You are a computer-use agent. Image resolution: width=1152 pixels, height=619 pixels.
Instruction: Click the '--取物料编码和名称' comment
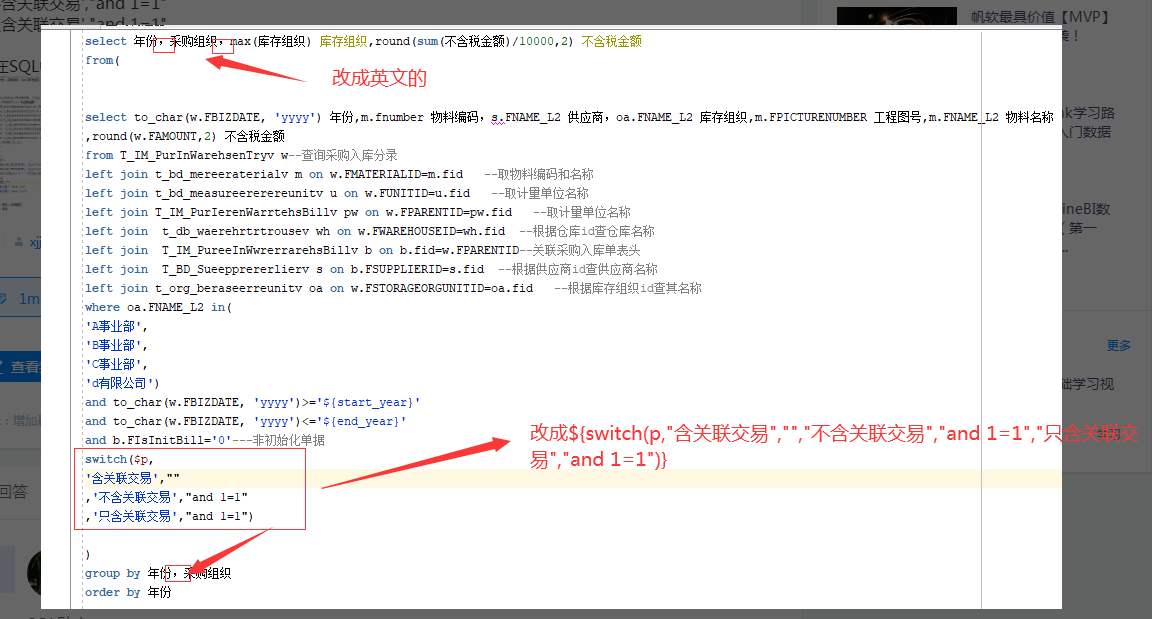pyautogui.click(x=539, y=174)
